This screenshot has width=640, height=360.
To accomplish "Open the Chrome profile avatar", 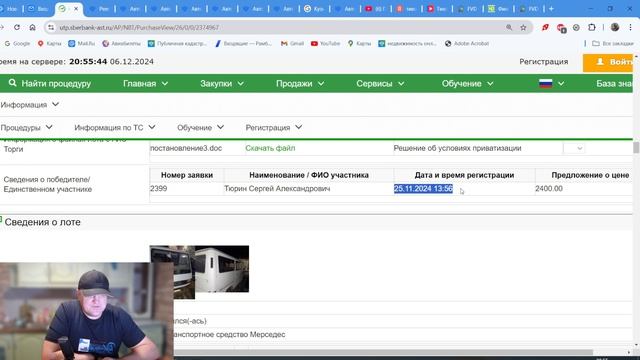I will pos(615,27).
